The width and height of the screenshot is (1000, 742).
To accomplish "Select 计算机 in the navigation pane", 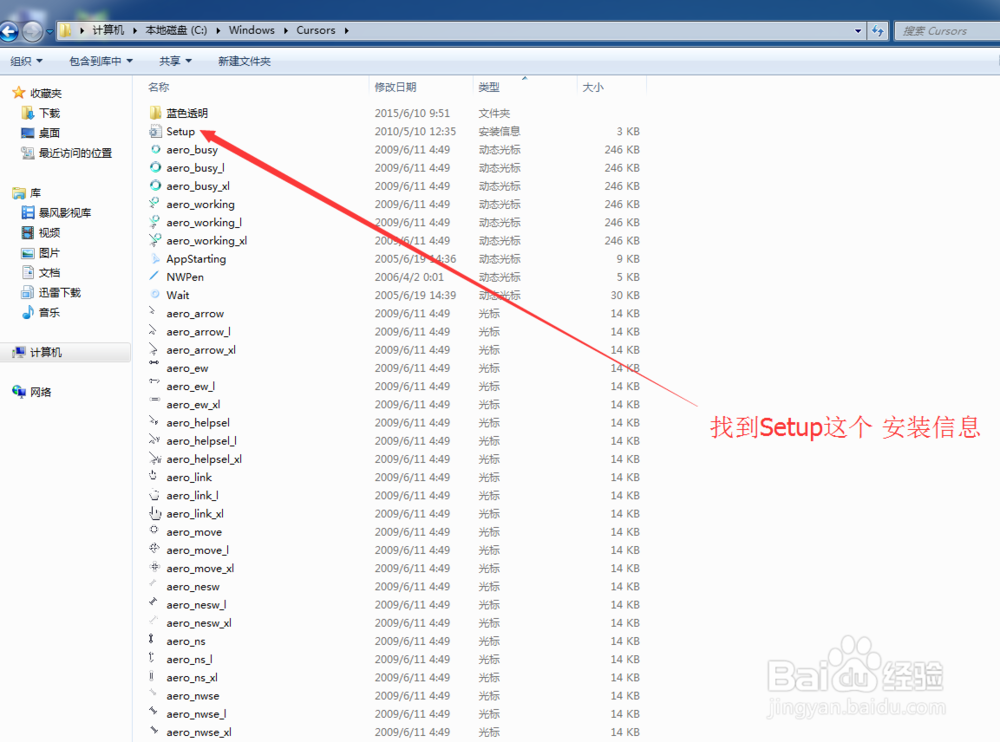I will pos(46,352).
